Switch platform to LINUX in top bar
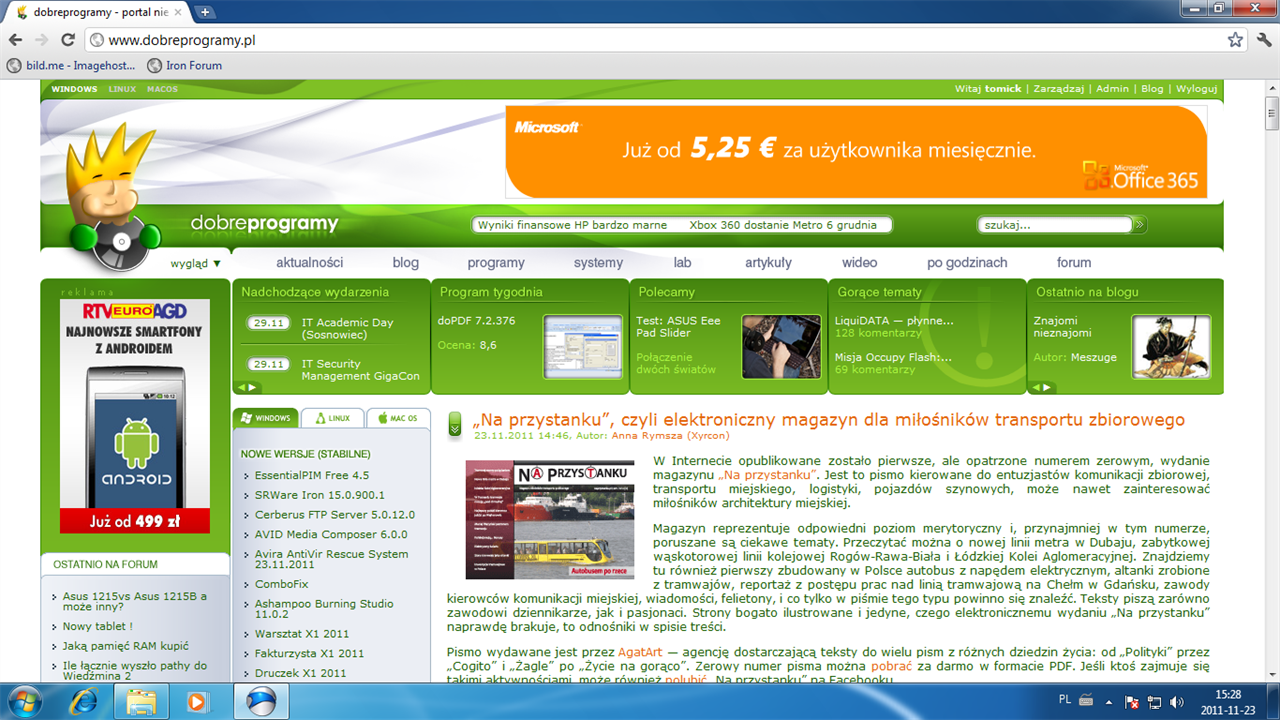This screenshot has height=720, width=1280. [122, 89]
